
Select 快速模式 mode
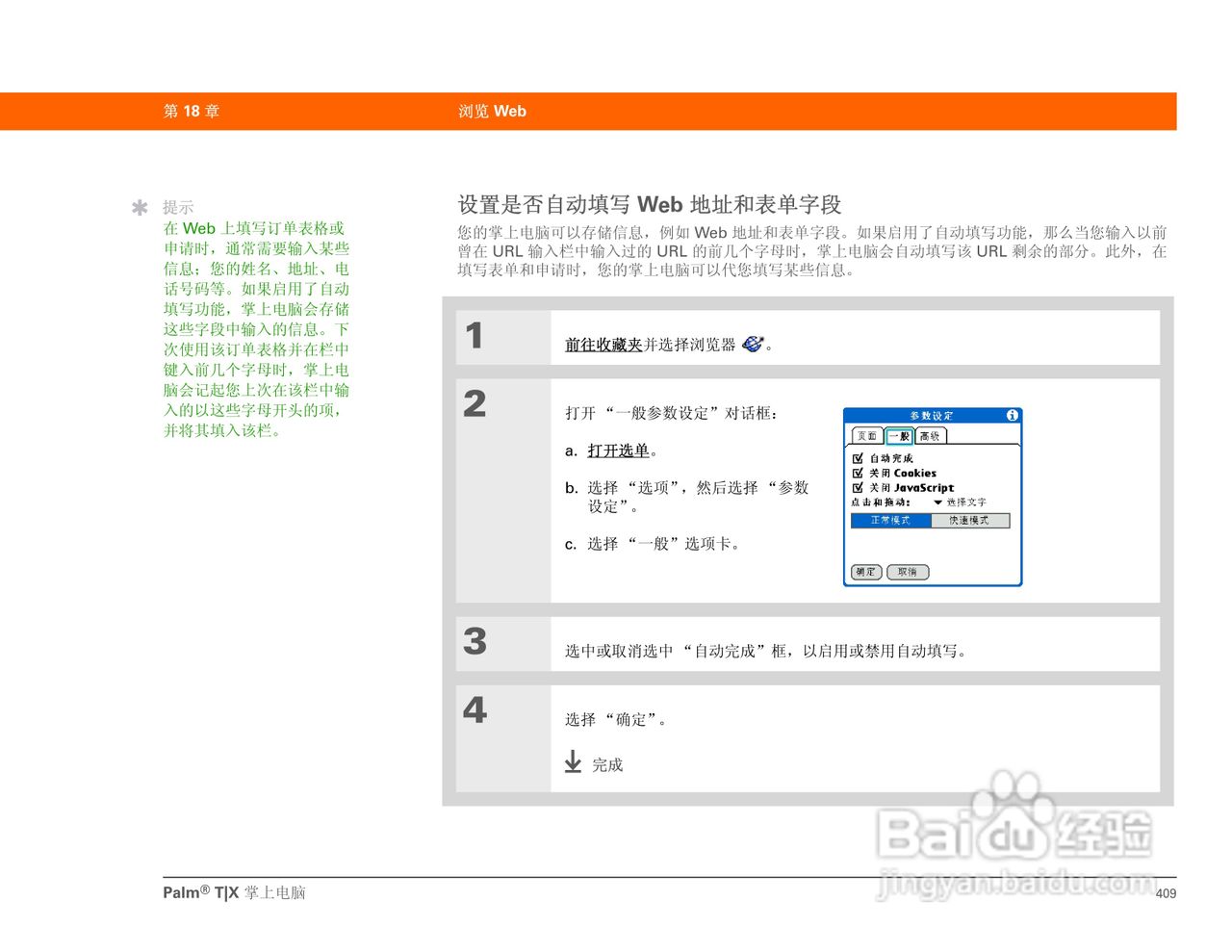coord(970,521)
